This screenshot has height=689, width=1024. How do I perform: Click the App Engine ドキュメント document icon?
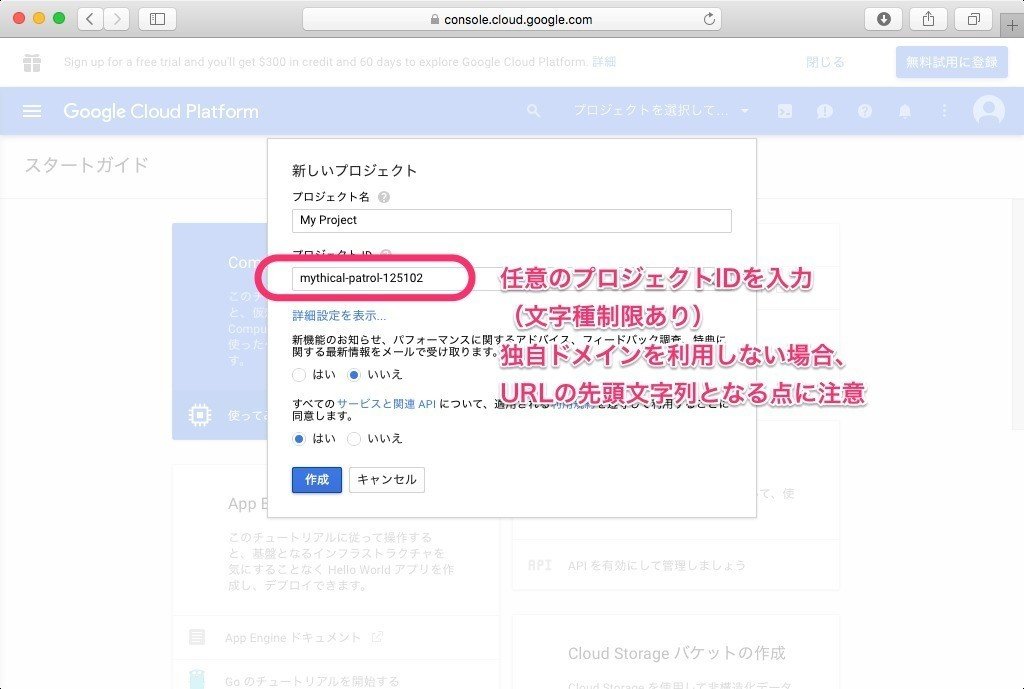tap(197, 637)
